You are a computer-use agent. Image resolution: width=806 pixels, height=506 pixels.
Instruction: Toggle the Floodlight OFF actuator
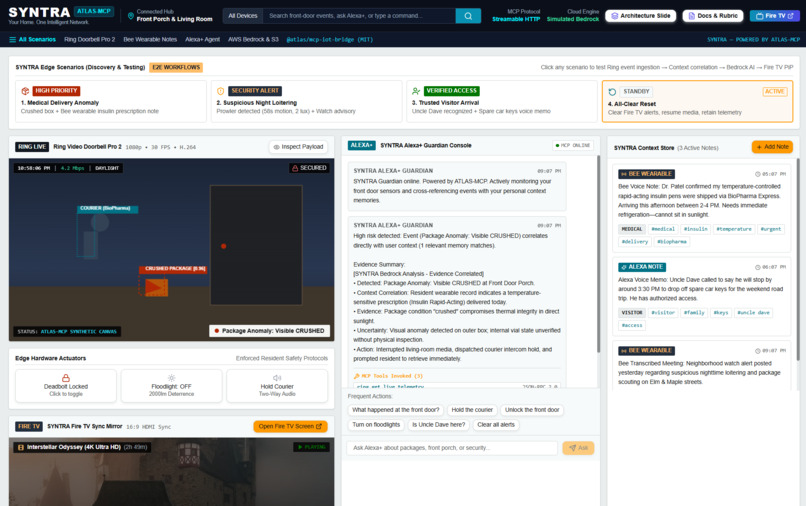coord(171,386)
